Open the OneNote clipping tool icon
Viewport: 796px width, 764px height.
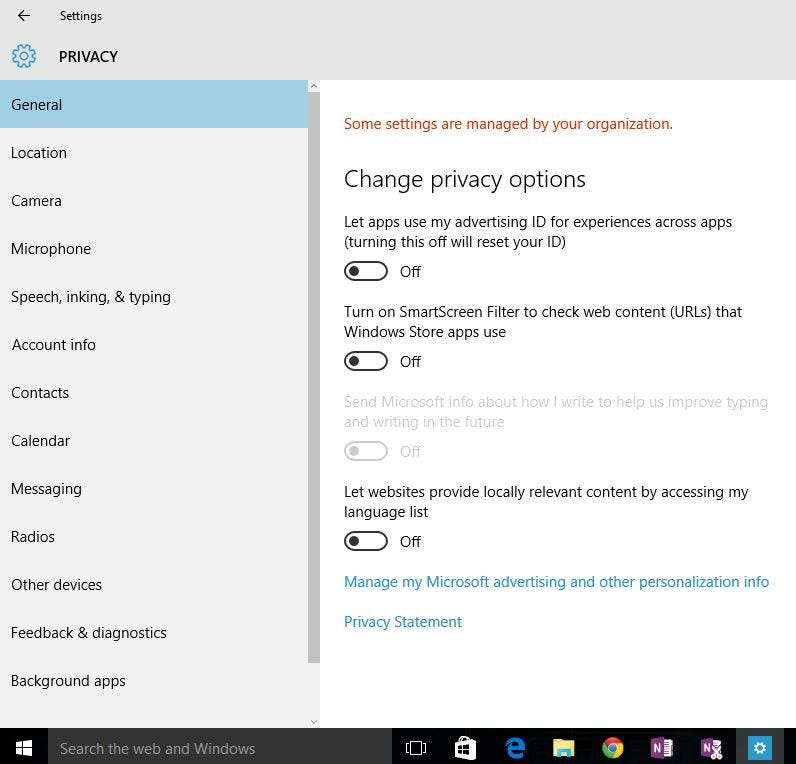711,748
